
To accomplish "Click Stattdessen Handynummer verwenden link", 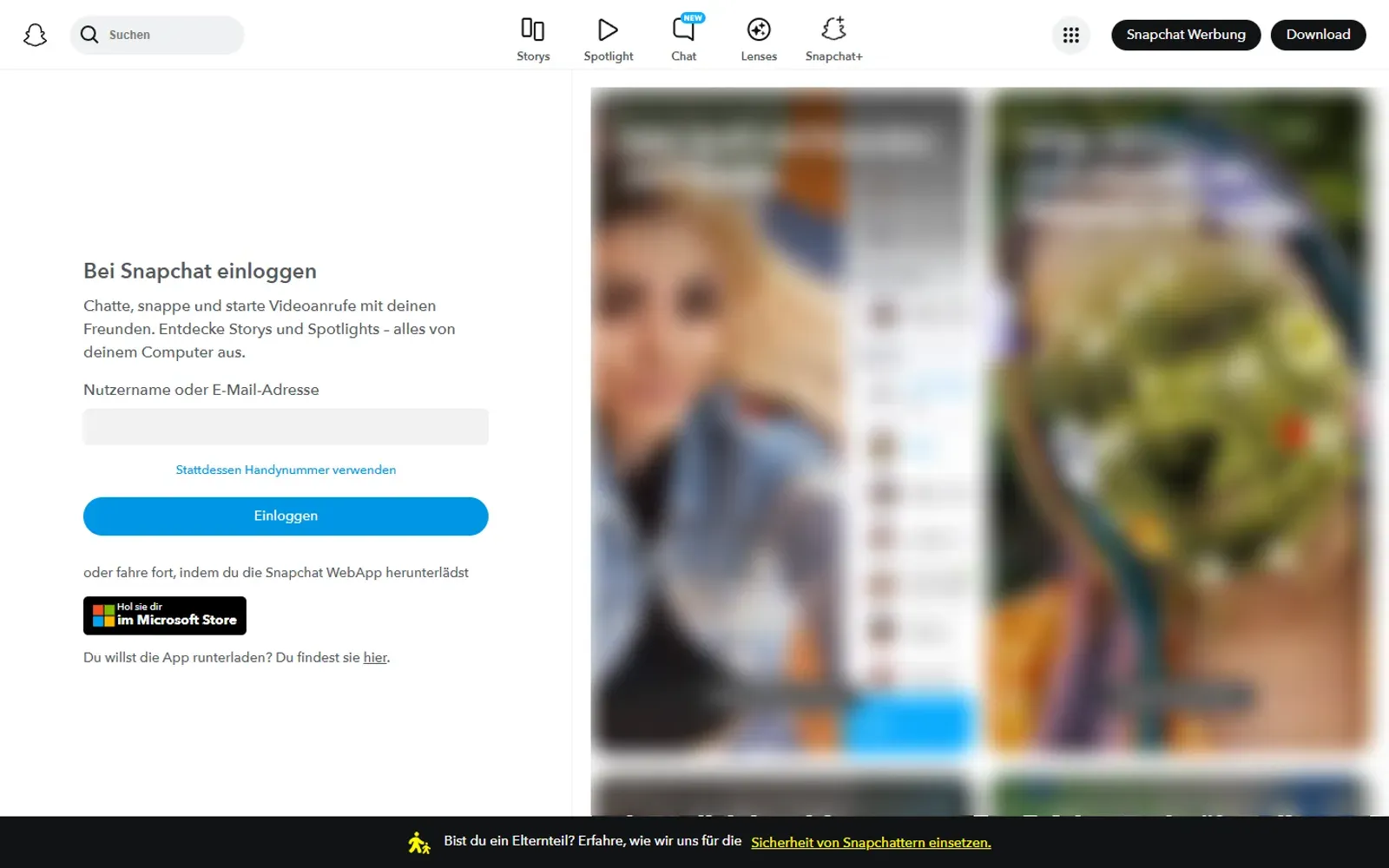I will [x=286, y=470].
